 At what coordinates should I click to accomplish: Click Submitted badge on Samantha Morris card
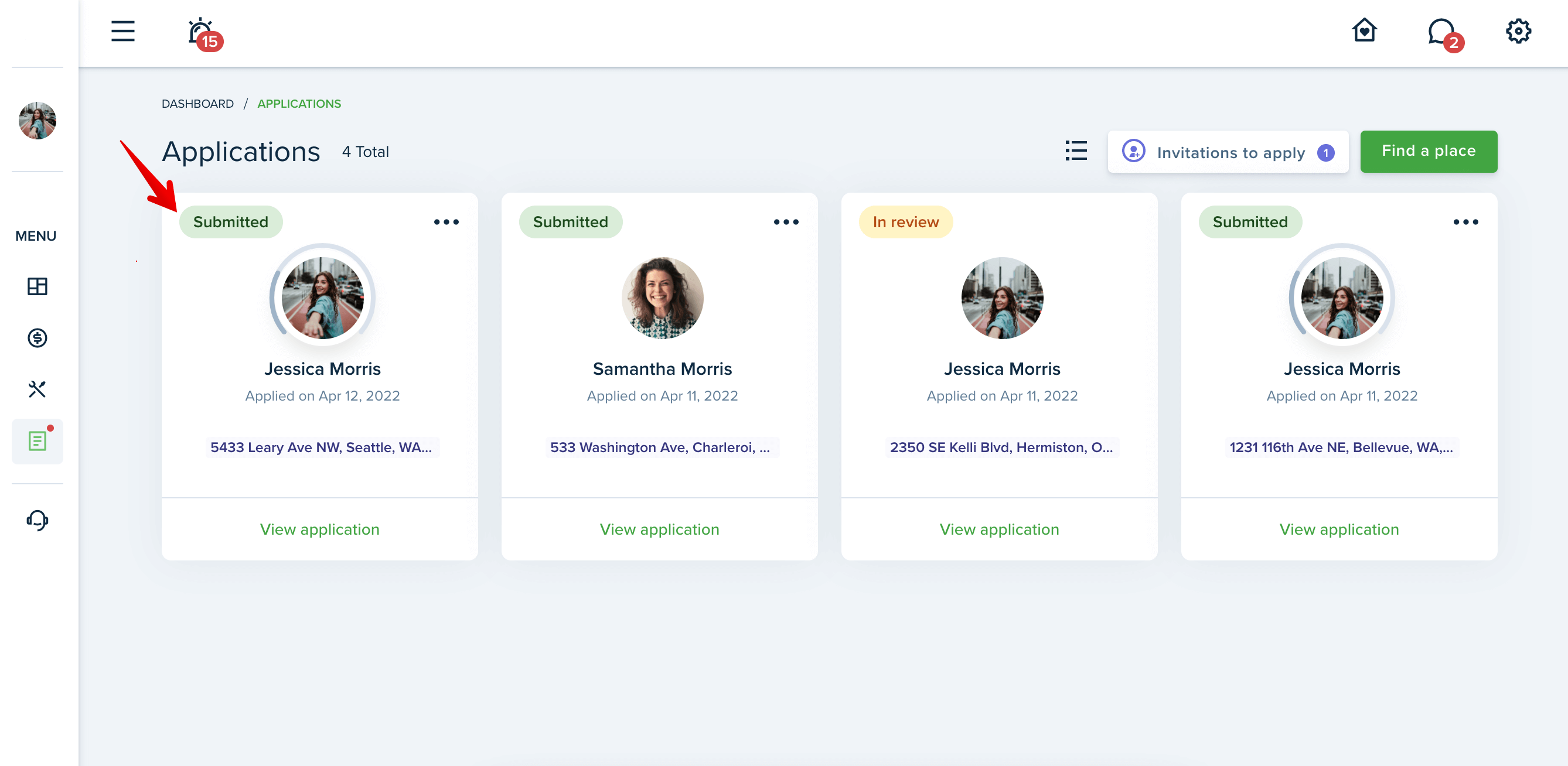(x=570, y=222)
